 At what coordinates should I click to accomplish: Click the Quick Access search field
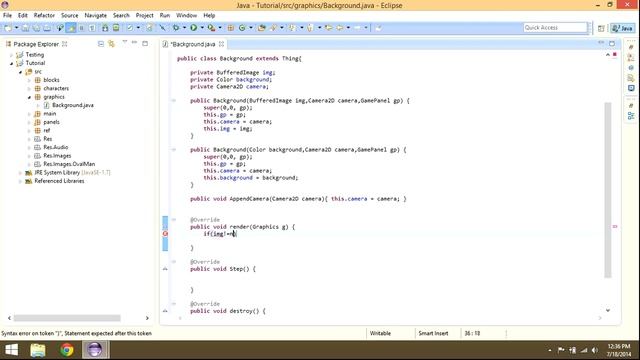(555, 28)
